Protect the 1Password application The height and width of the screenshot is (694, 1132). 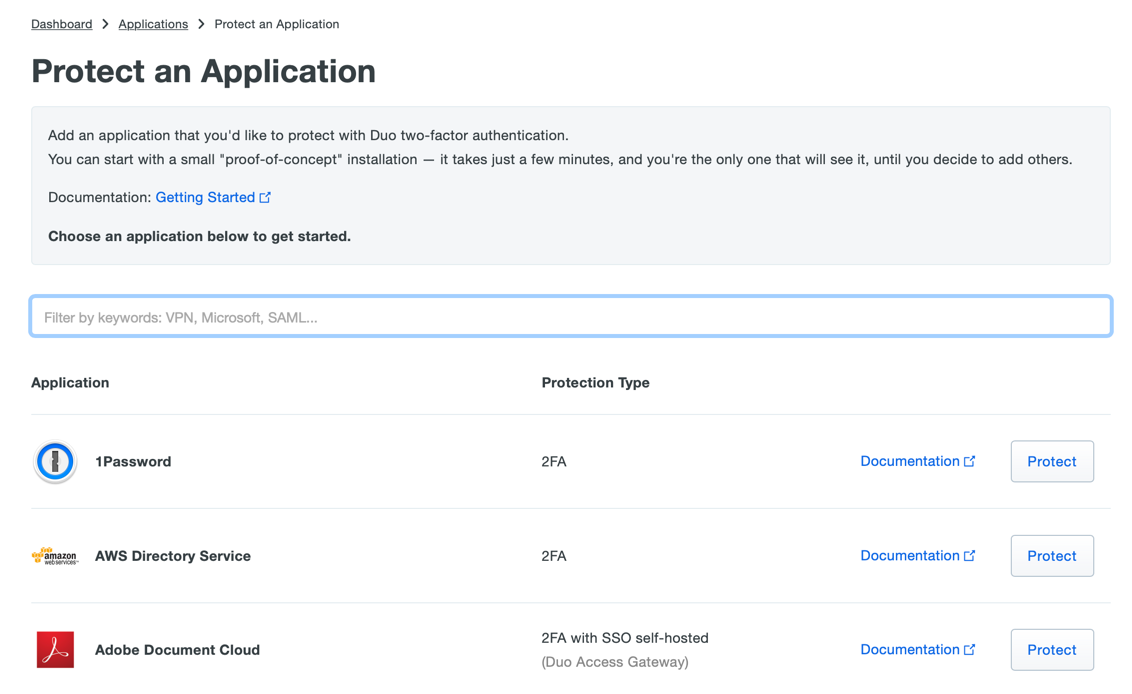1051,462
